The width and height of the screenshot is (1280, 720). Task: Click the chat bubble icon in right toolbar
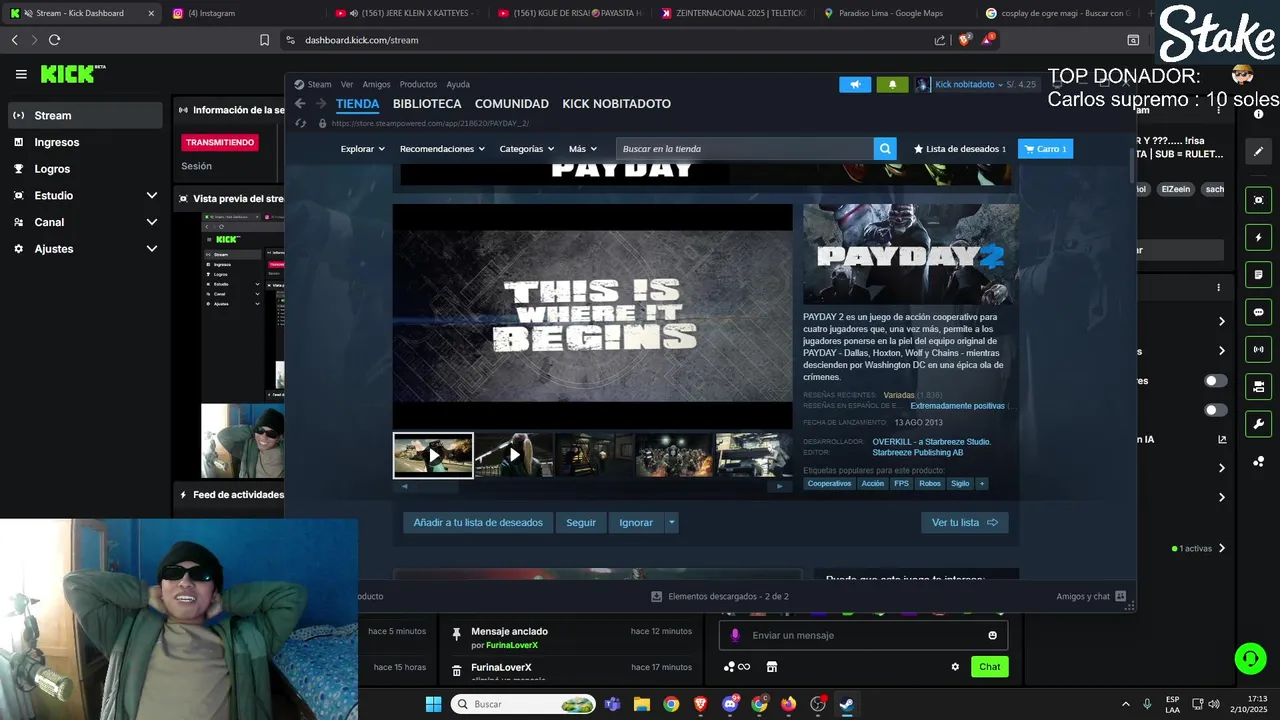1259,312
